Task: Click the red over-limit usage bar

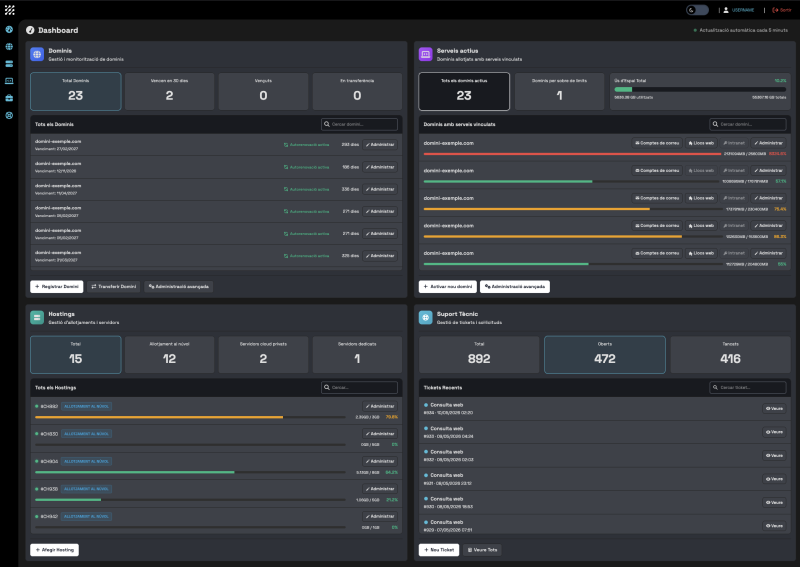Action: (572, 154)
